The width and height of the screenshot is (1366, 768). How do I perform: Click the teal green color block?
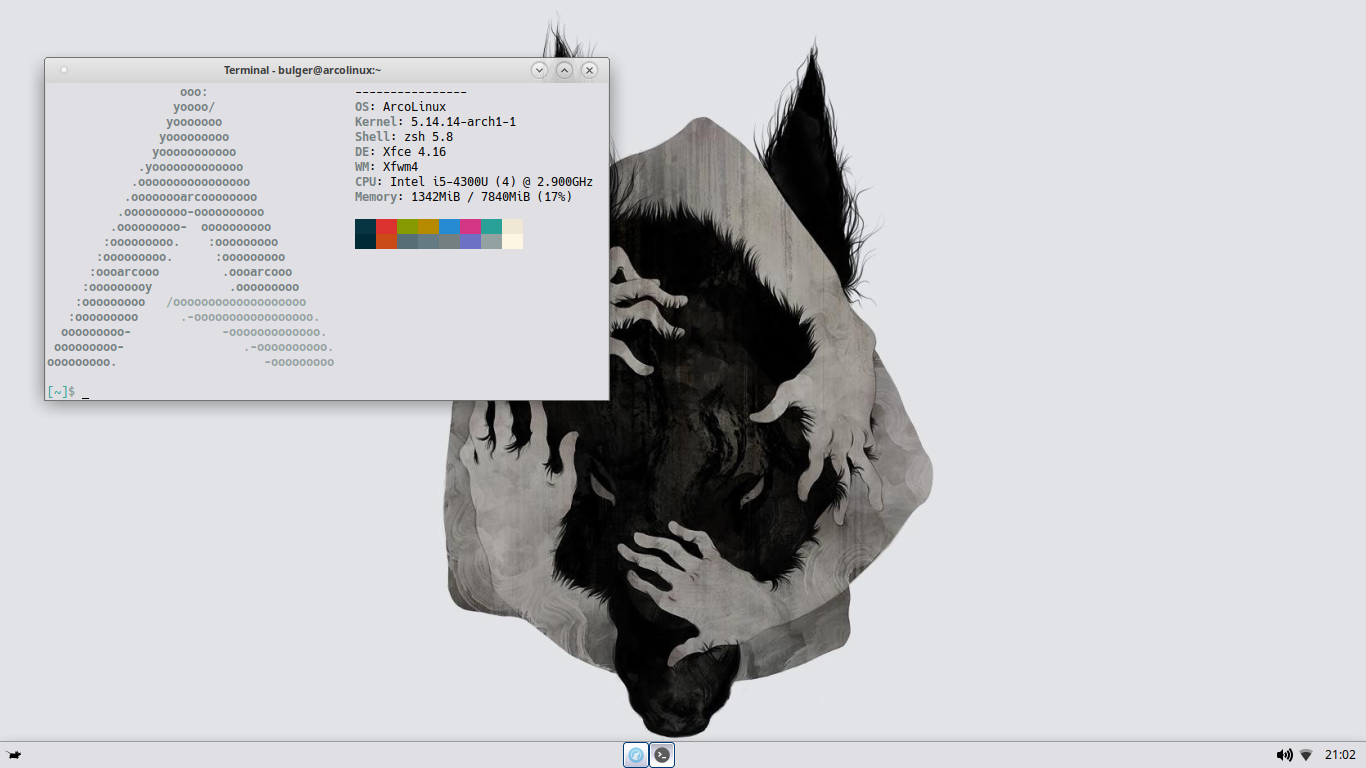pos(491,227)
